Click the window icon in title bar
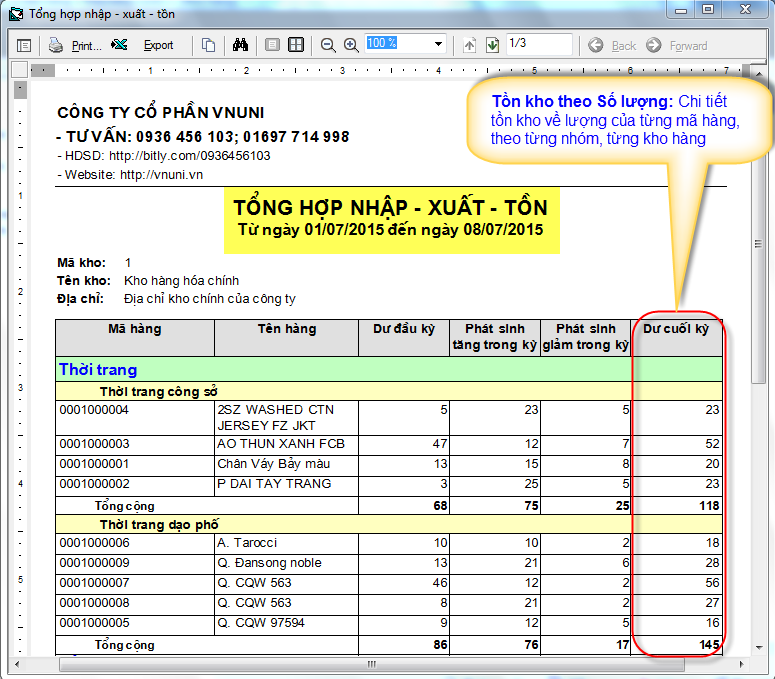 (x=14, y=14)
